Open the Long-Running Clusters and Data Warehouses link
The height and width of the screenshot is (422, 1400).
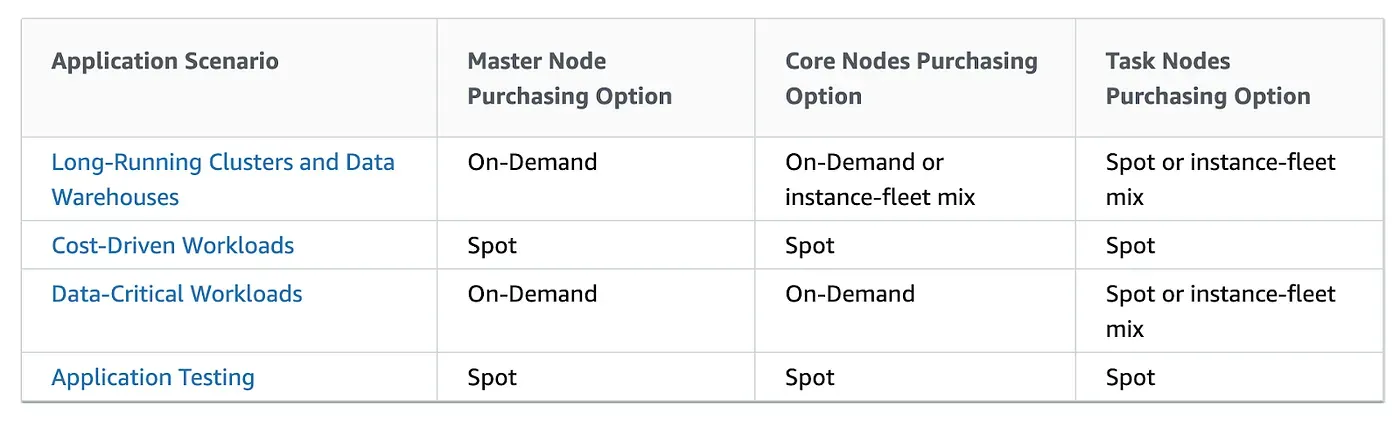(223, 179)
